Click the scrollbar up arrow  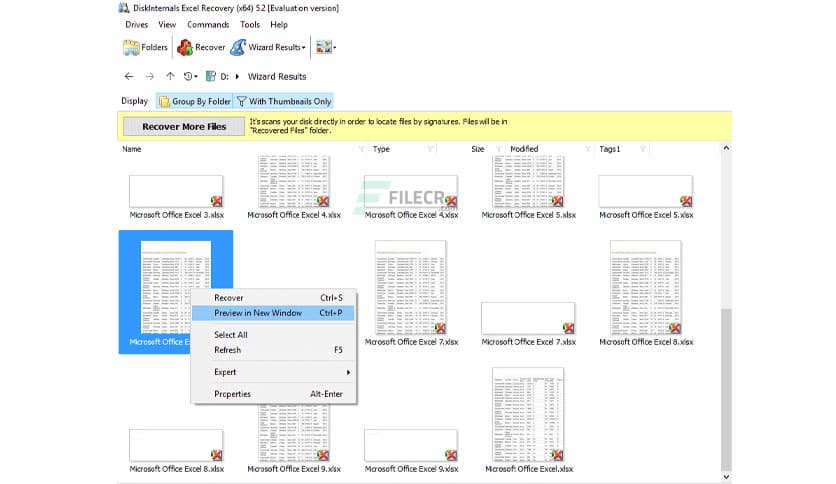click(x=726, y=148)
